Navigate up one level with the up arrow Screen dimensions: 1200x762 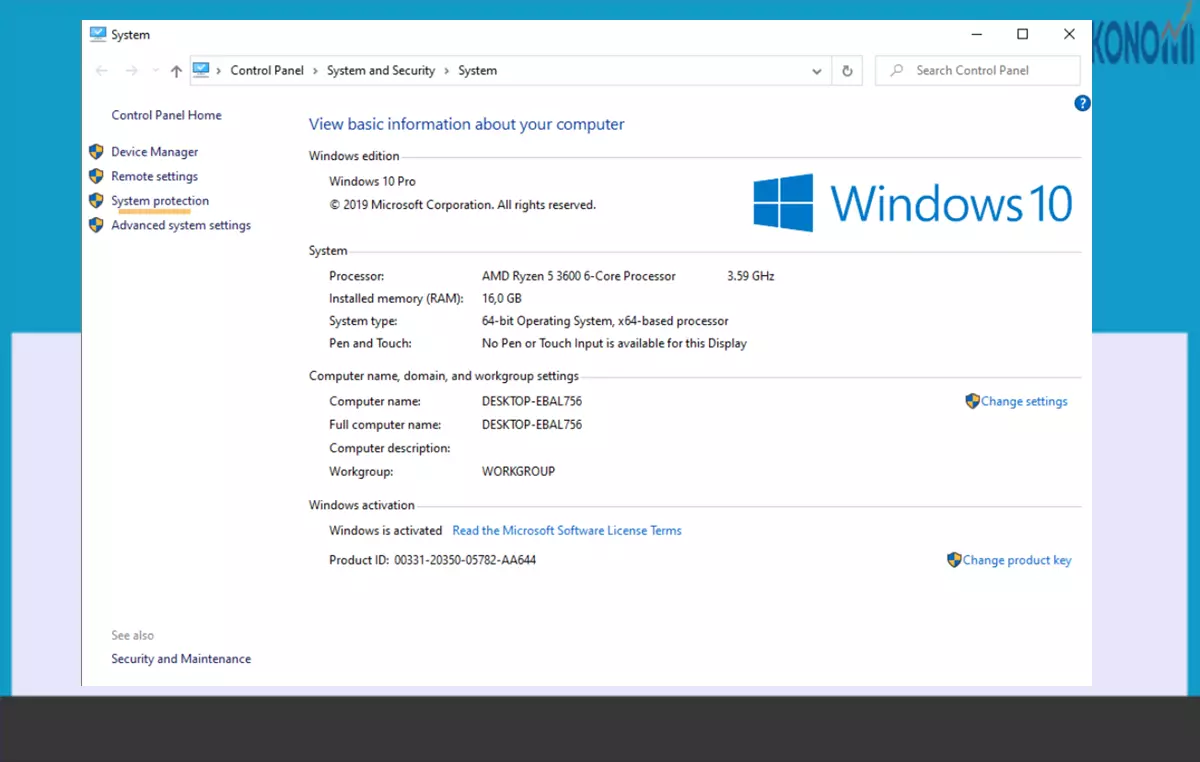click(x=176, y=71)
